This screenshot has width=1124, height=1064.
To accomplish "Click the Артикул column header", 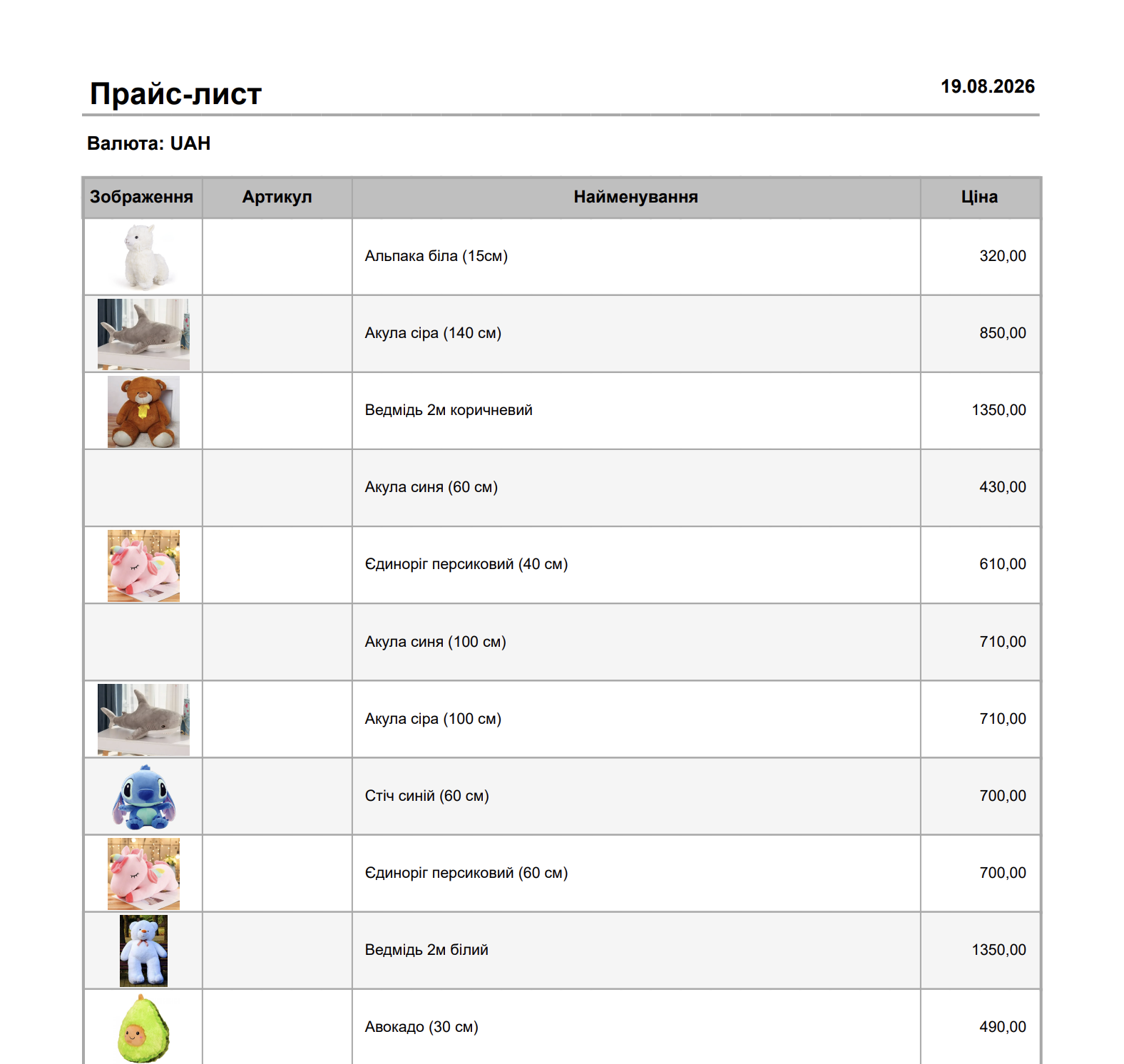I will [x=277, y=197].
